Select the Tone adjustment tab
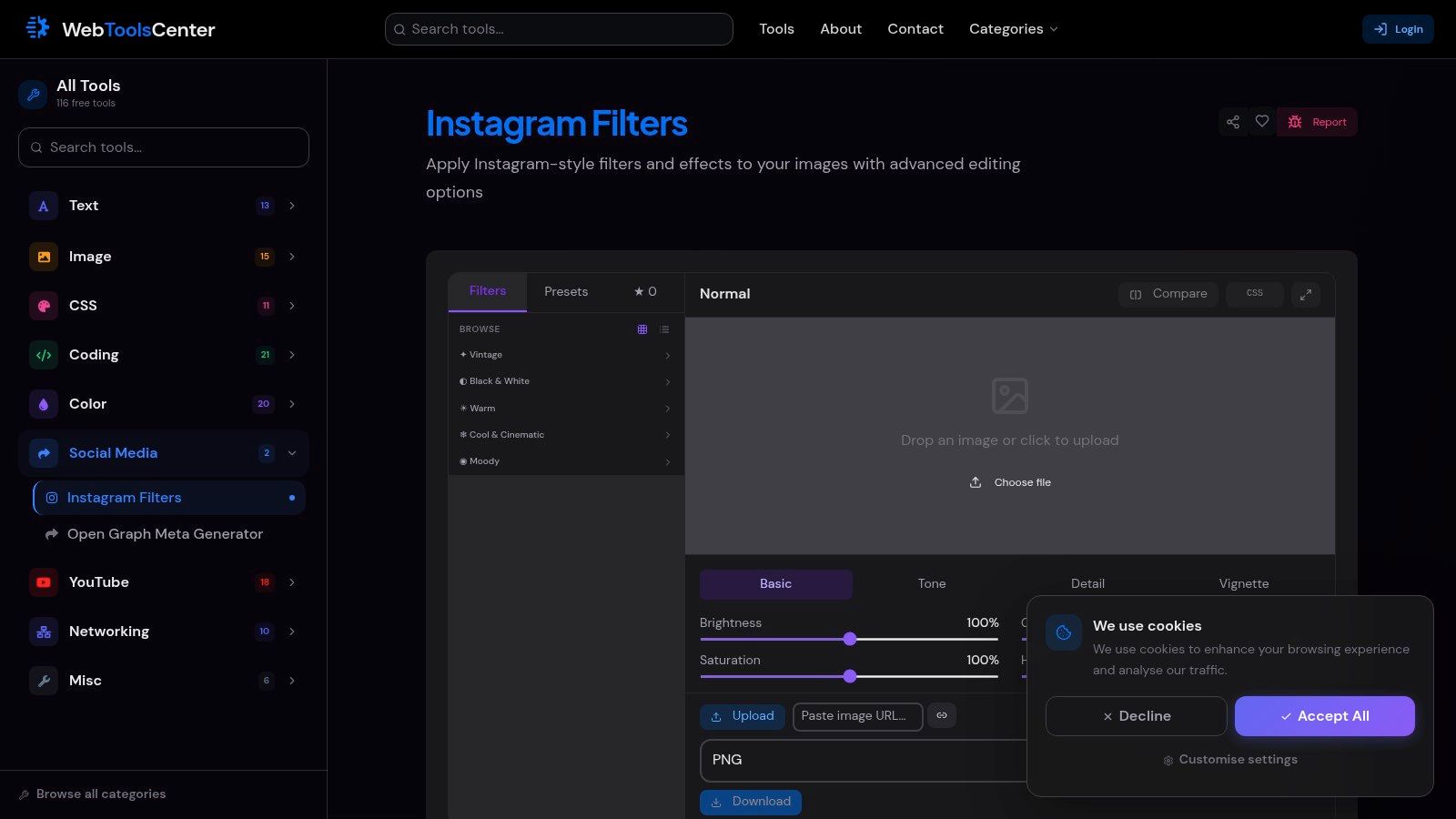Screen dimensions: 1456x819 coord(932,584)
